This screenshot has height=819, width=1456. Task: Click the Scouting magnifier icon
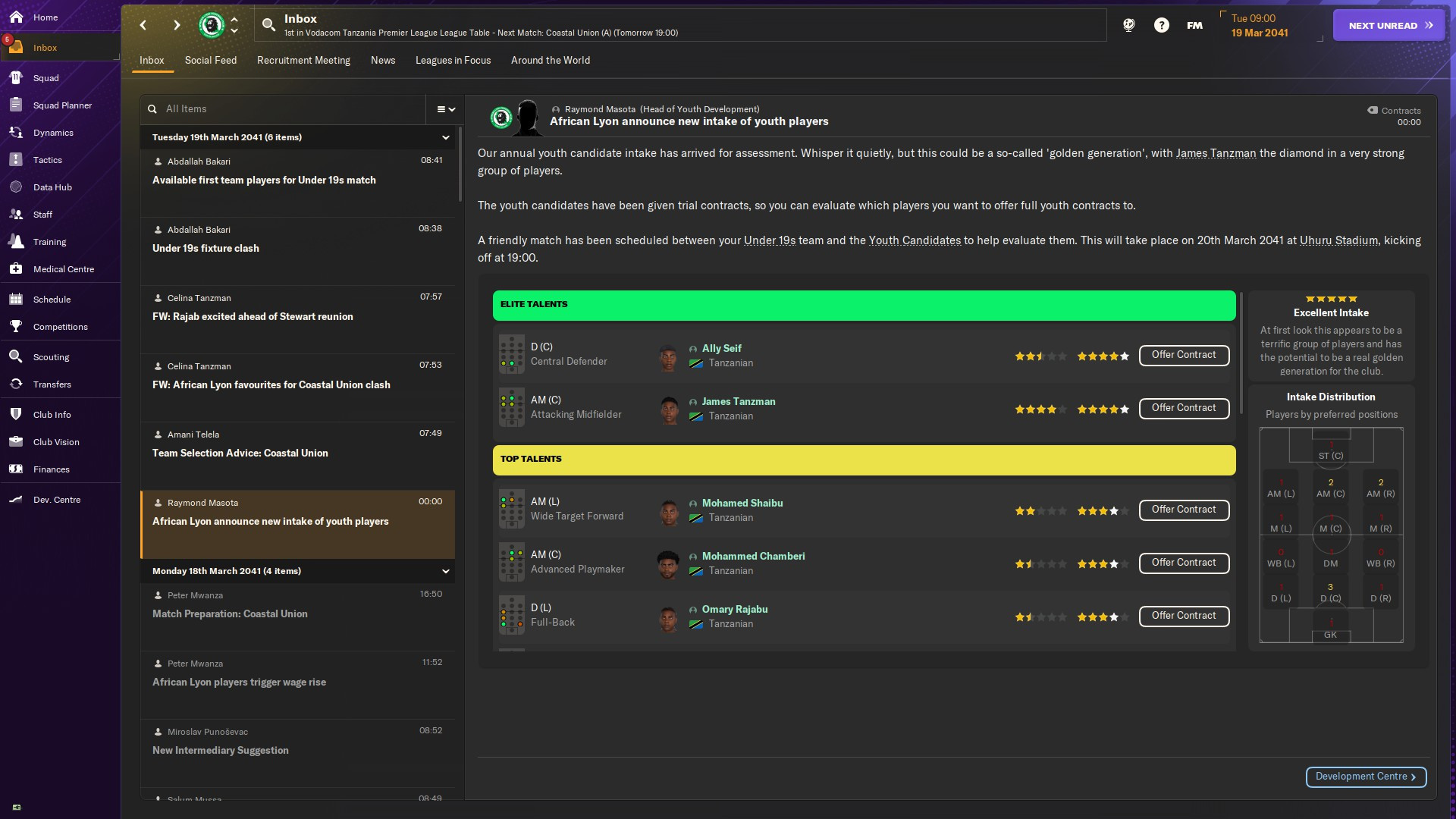16,357
